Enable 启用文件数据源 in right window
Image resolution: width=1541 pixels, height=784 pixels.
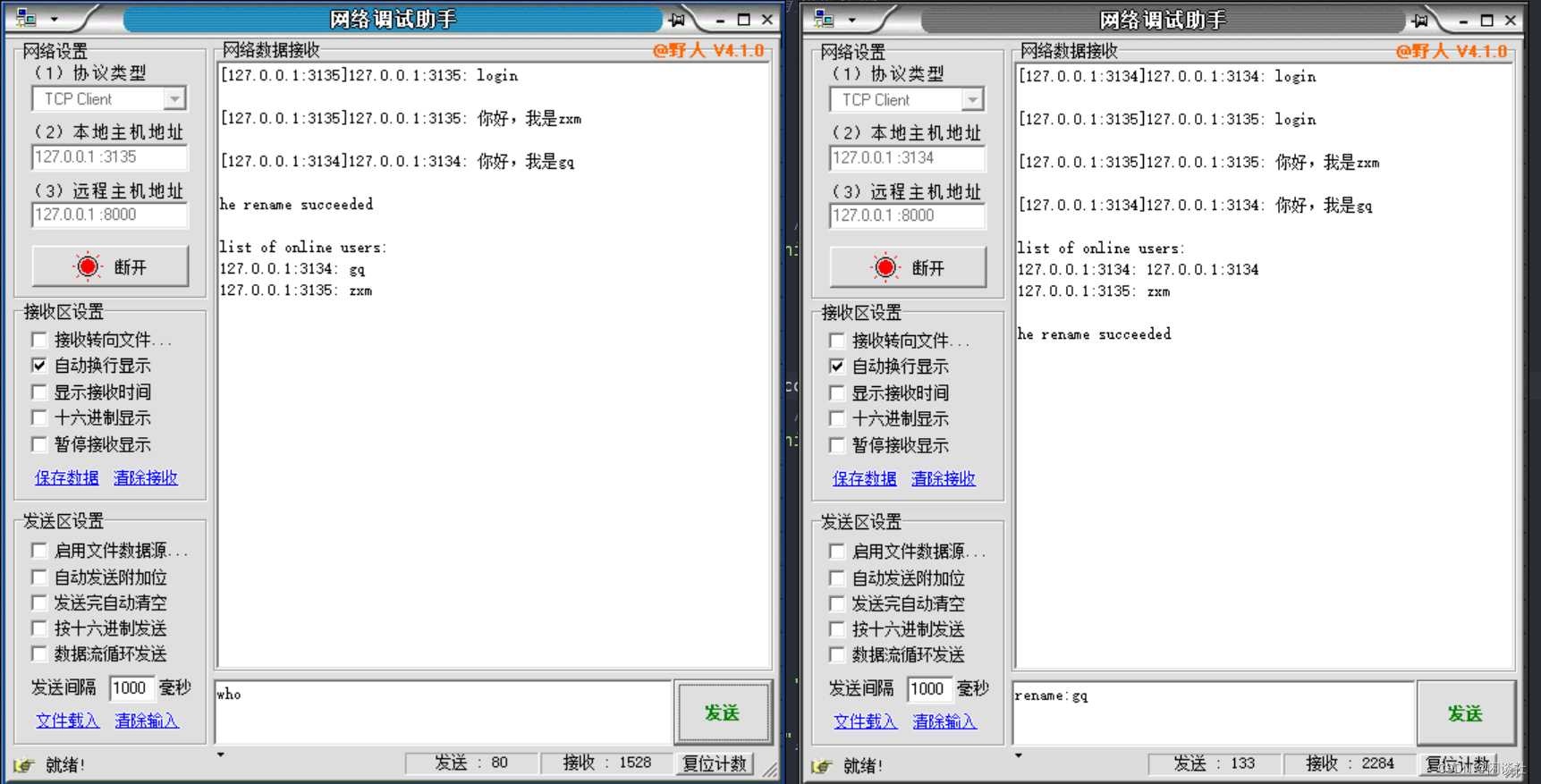(x=837, y=552)
